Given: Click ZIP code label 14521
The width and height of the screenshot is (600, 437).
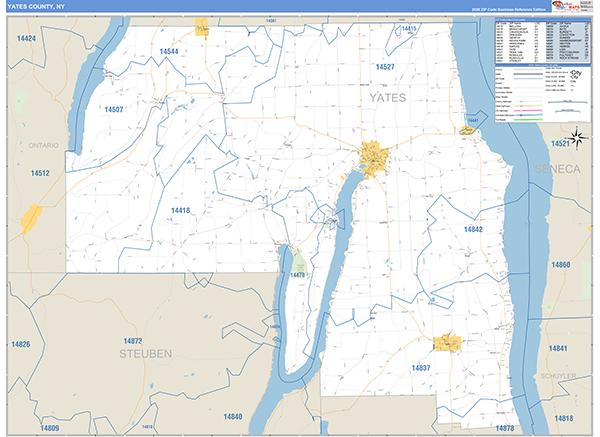Looking at the screenshot, I should pos(560,143).
